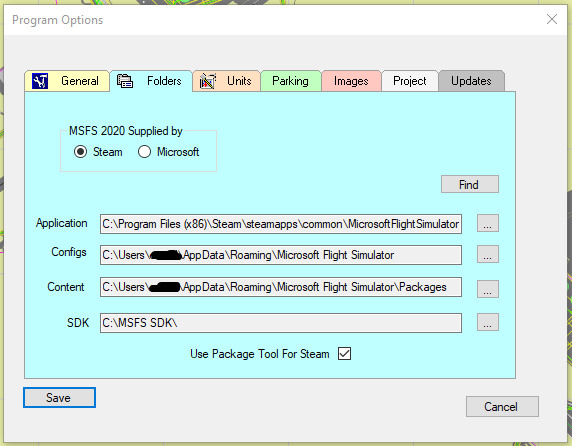Switch to the Images tab

tap(351, 81)
